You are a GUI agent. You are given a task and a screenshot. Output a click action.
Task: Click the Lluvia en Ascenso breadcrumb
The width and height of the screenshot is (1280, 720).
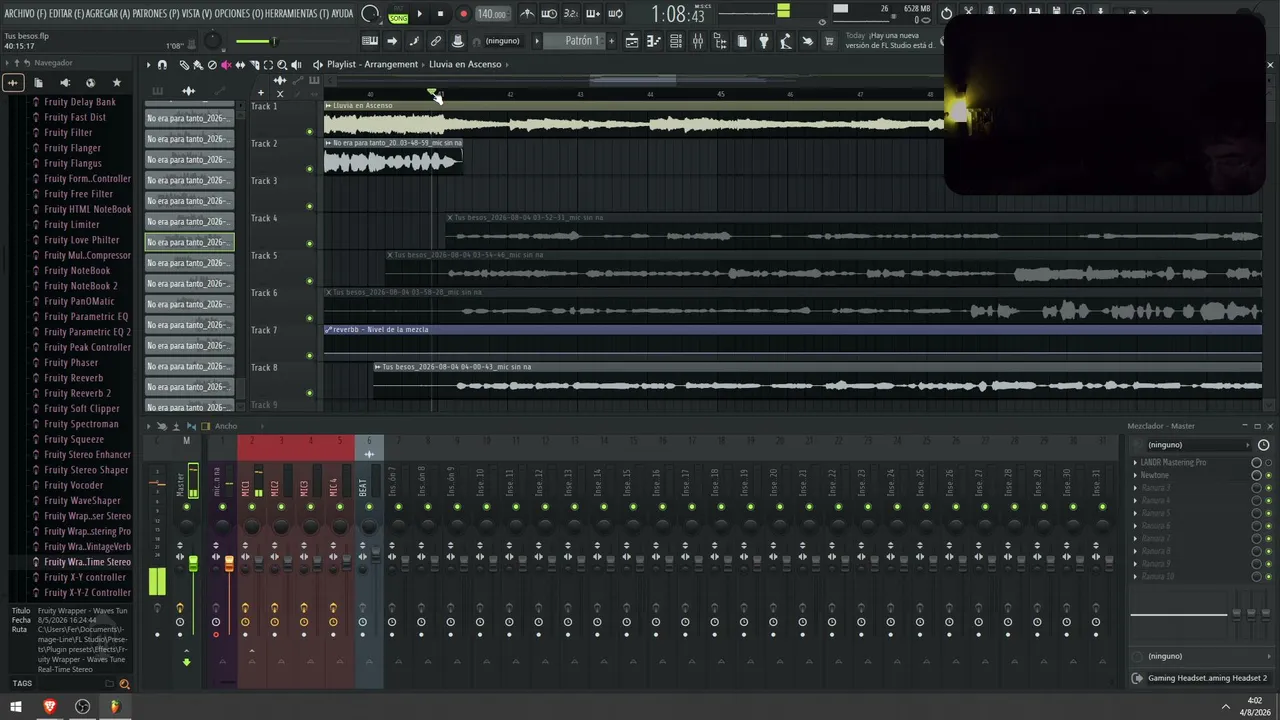[465, 65]
